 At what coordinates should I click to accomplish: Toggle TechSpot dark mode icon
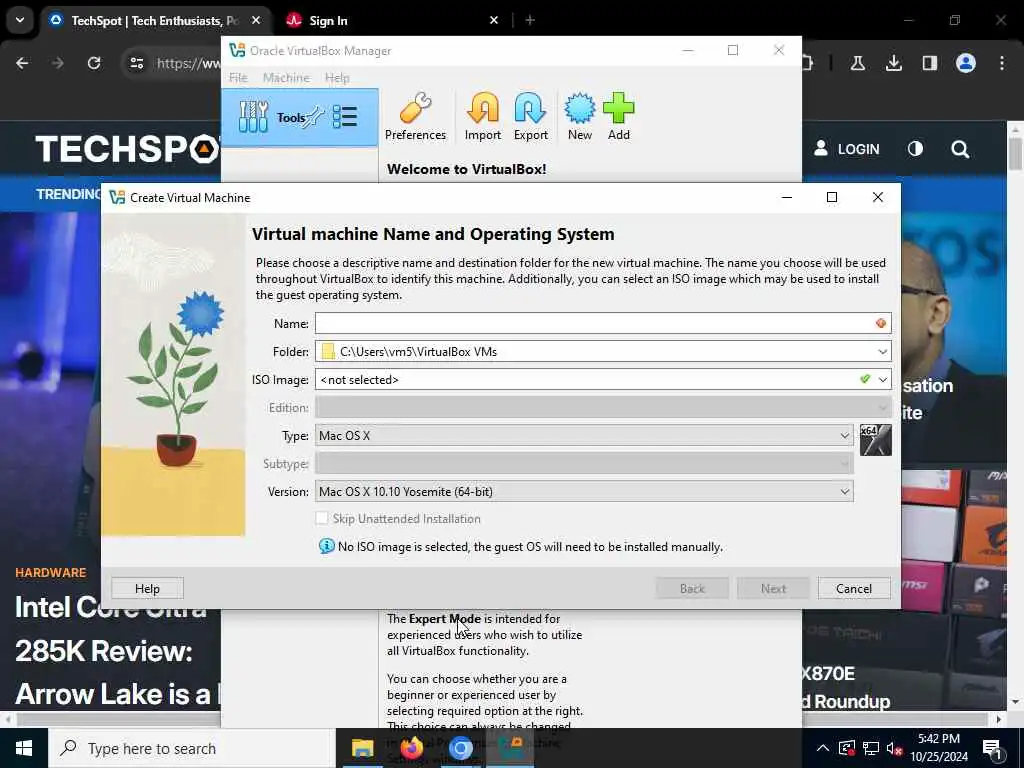(x=915, y=149)
